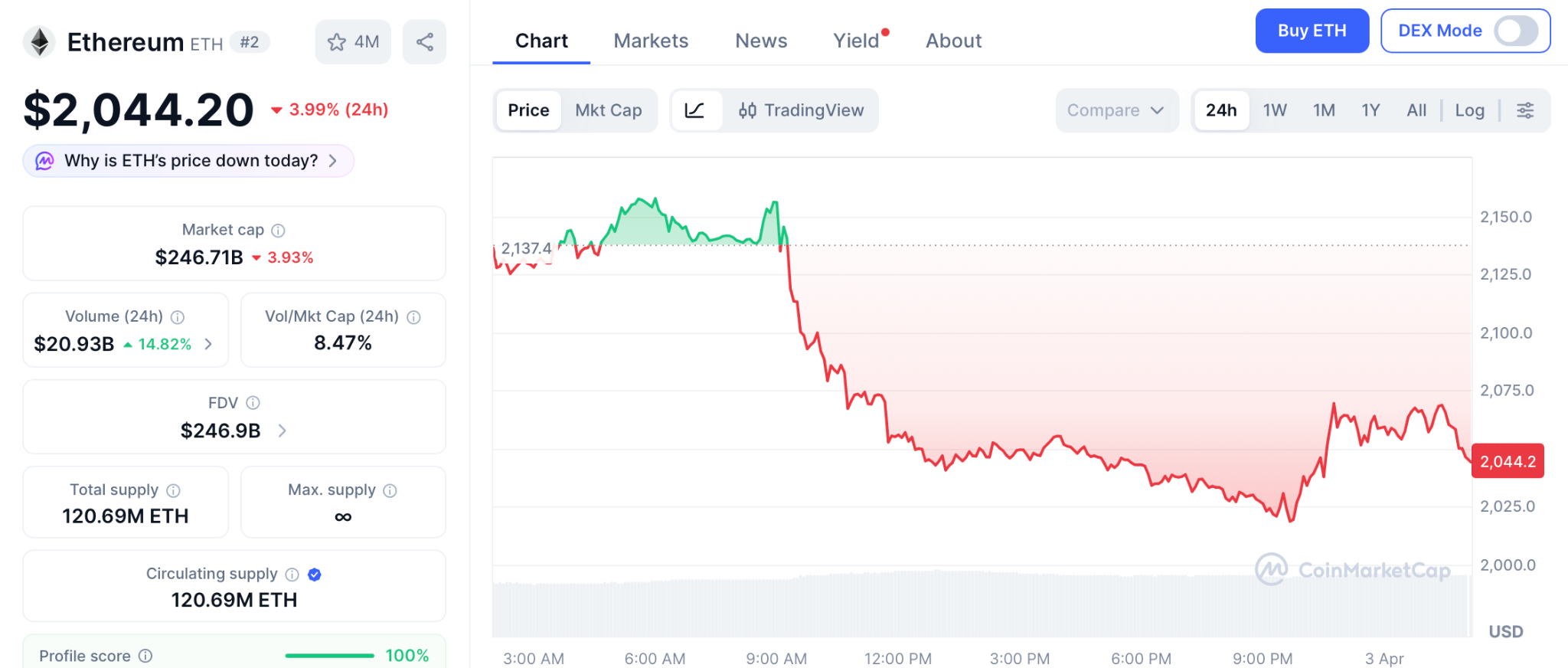This screenshot has width=1568, height=668.
Task: Click the Max. supply info icon
Action: pos(390,490)
